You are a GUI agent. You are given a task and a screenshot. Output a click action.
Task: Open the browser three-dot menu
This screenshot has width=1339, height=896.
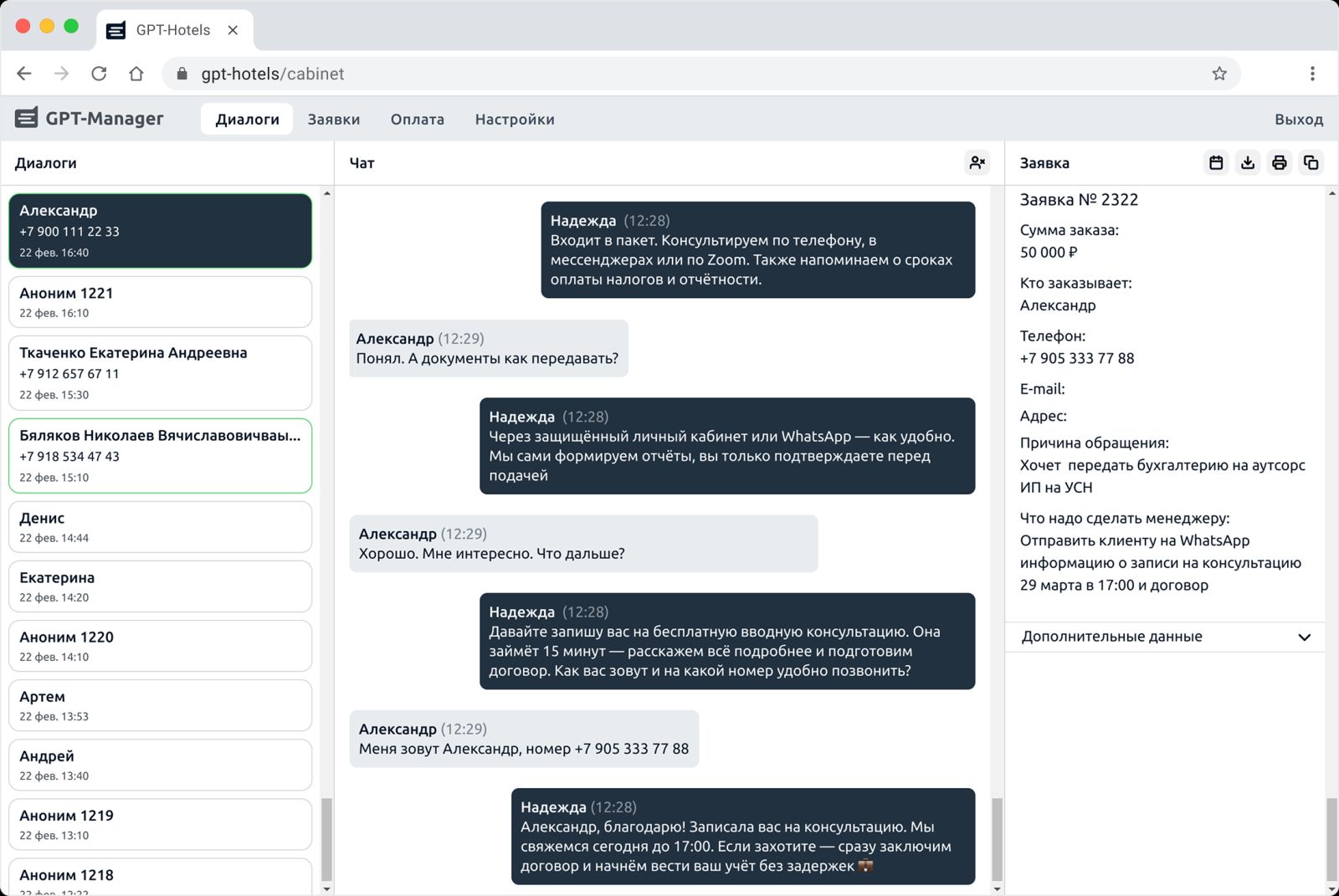coord(1312,74)
